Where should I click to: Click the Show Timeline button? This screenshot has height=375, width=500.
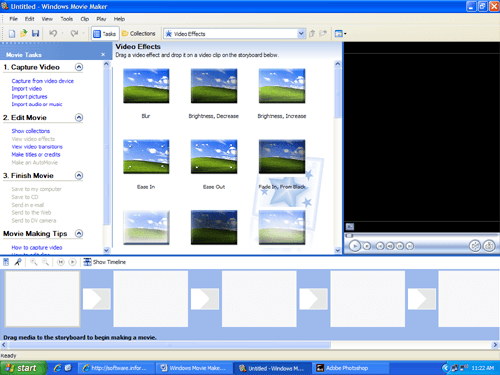coord(105,262)
